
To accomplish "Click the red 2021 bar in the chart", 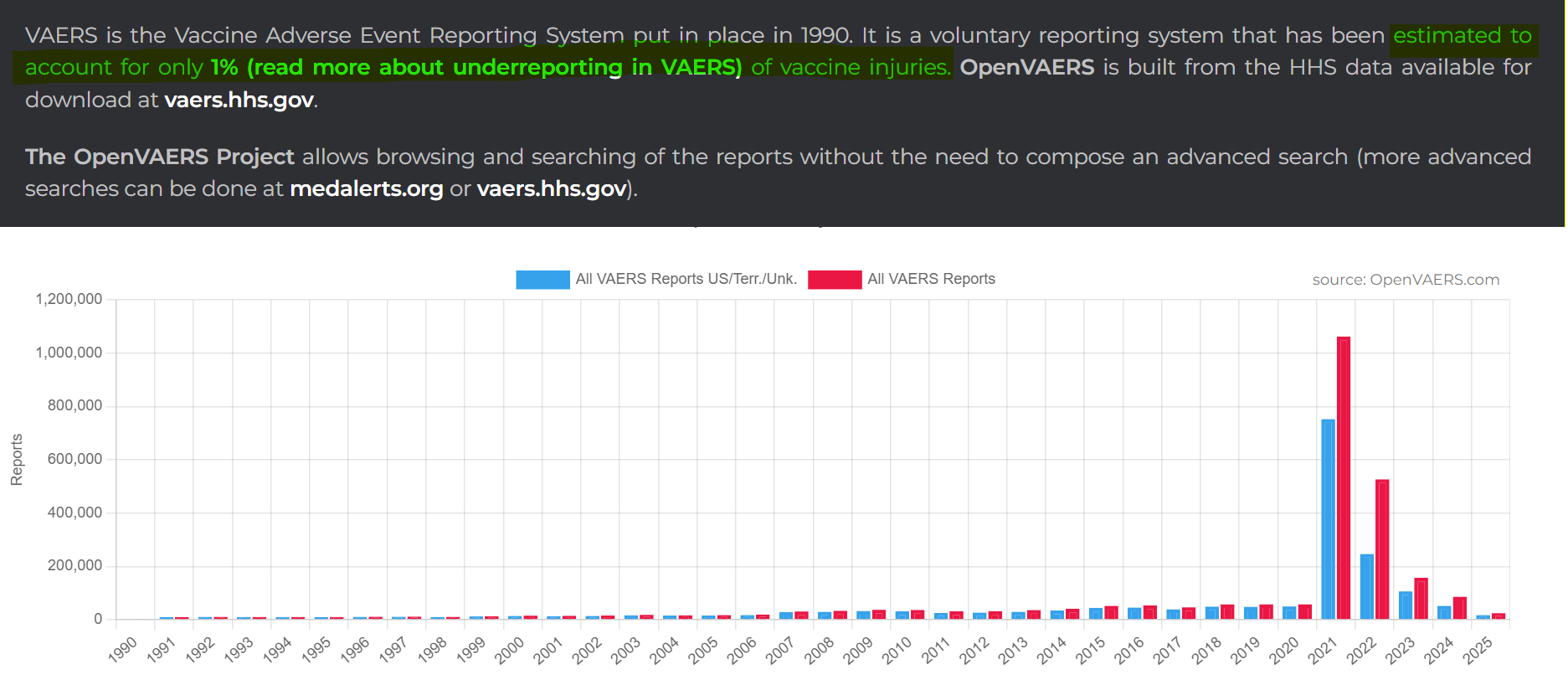I will click(1344, 477).
